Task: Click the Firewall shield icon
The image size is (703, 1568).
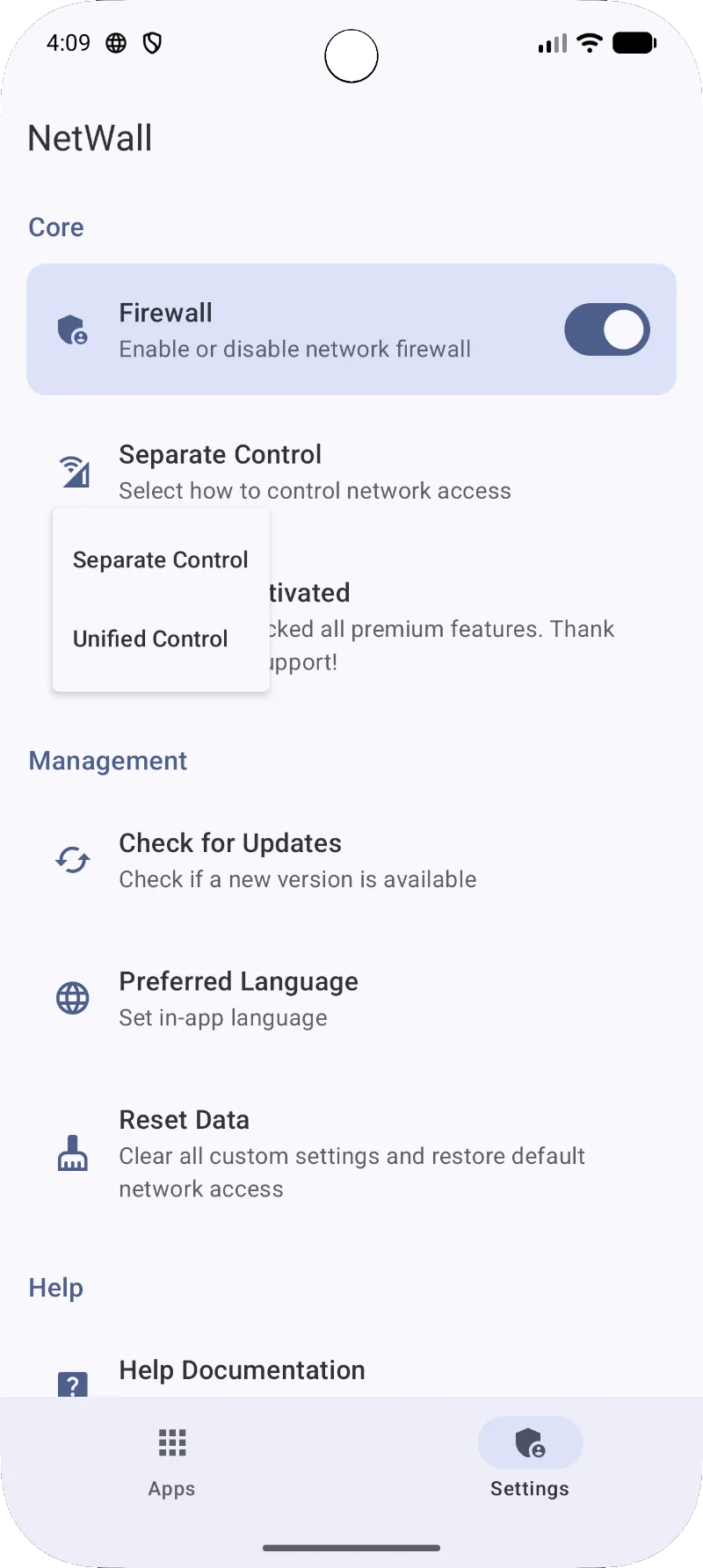Action: tap(72, 329)
